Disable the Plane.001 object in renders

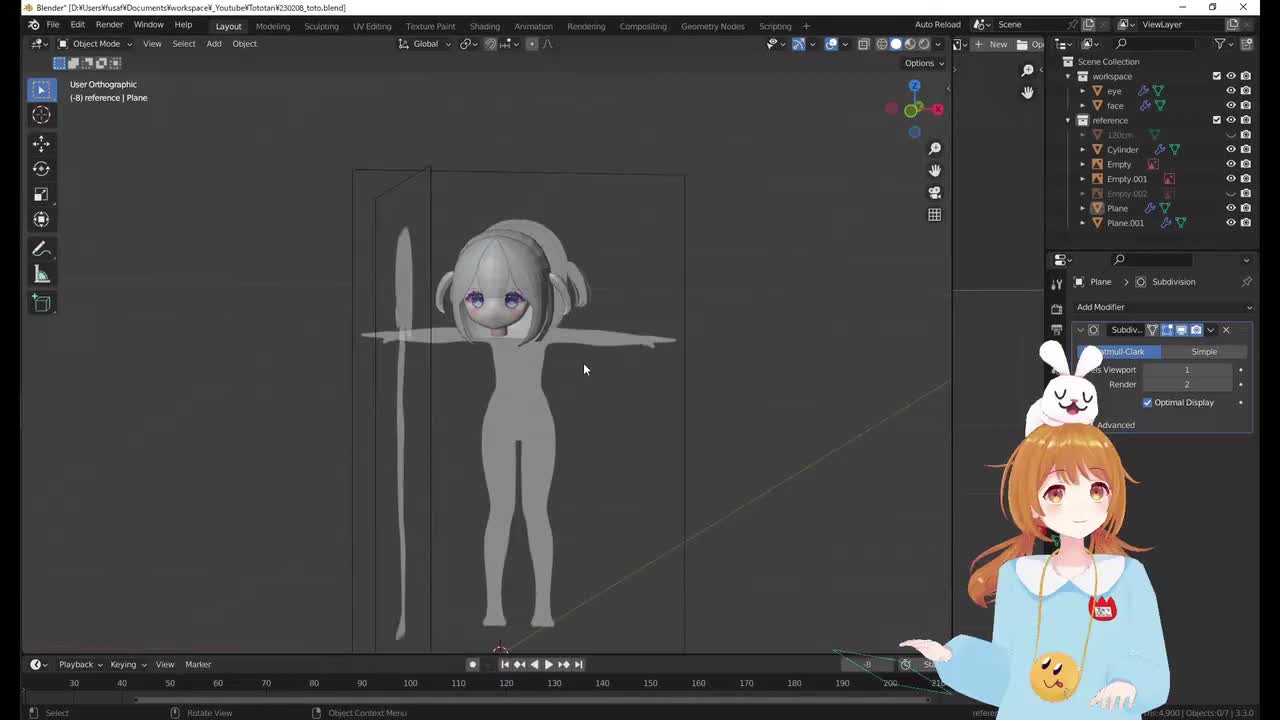tap(1245, 223)
